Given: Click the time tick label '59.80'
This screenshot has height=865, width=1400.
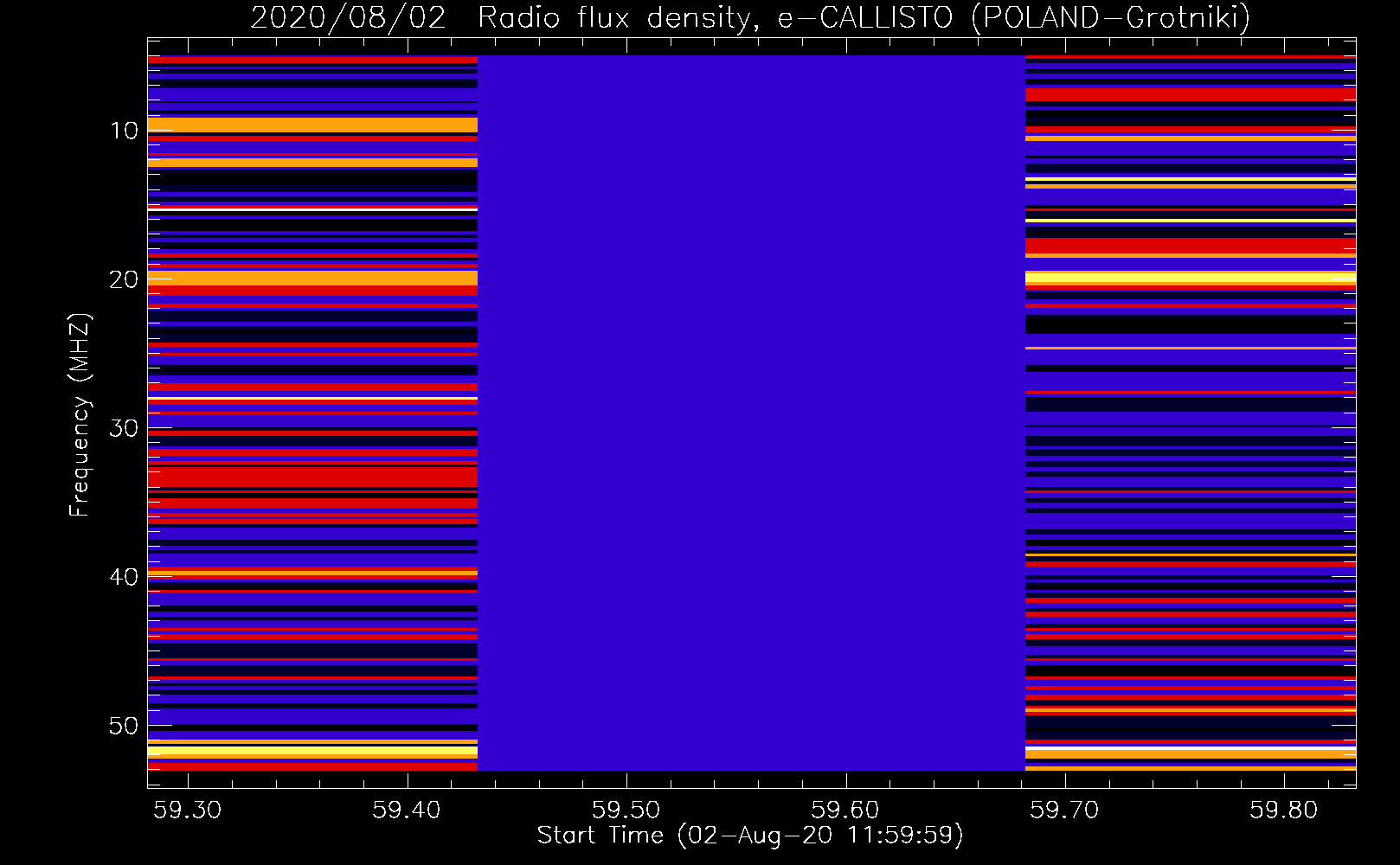Looking at the screenshot, I should (1283, 811).
